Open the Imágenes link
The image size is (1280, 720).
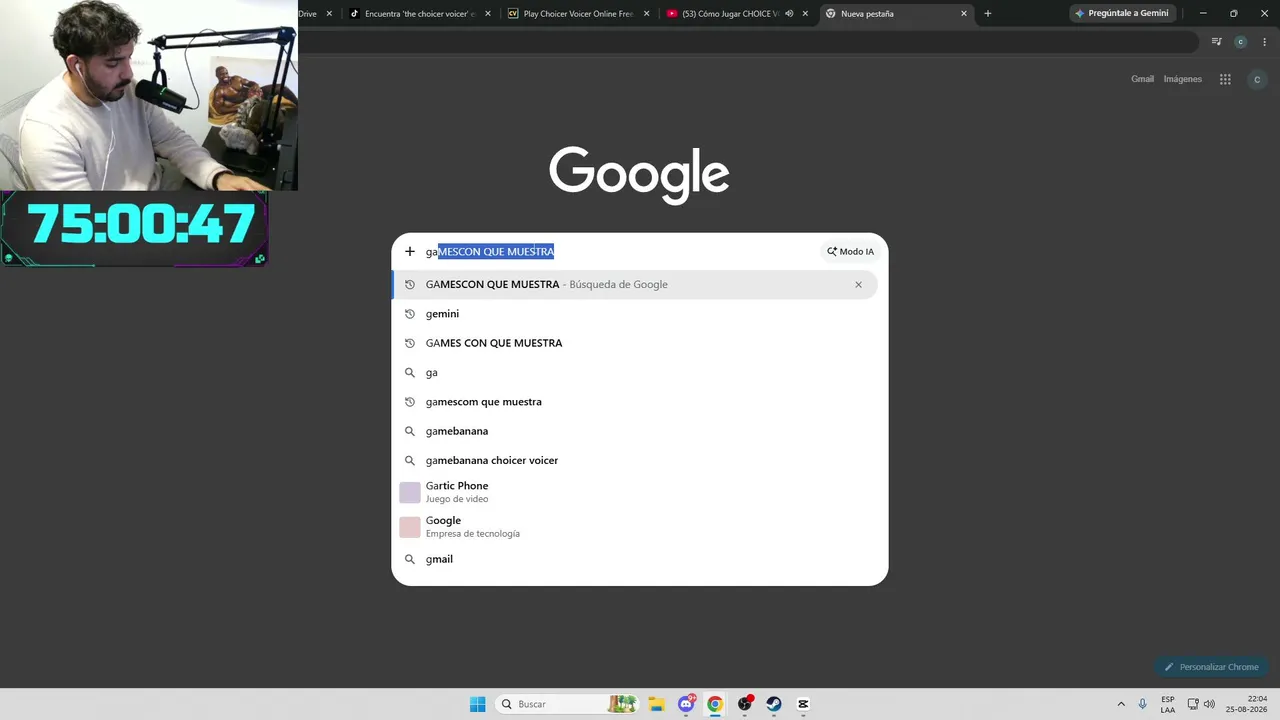click(x=1183, y=79)
